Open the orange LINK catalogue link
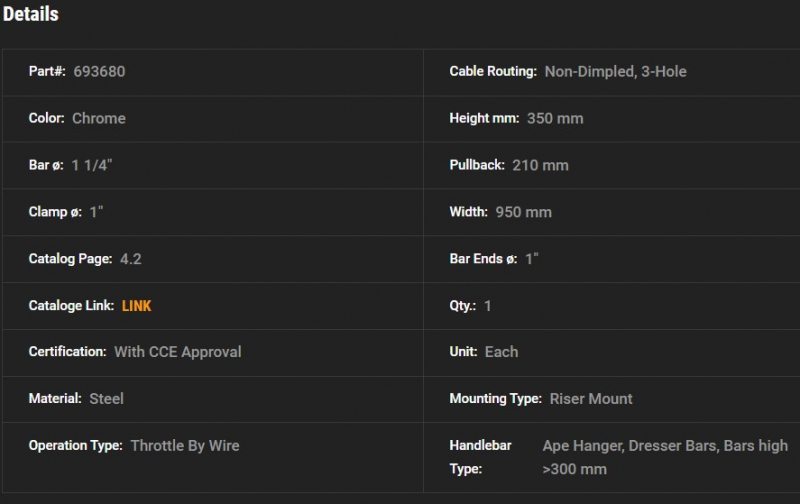Viewport: 800px width, 504px height. (x=136, y=306)
